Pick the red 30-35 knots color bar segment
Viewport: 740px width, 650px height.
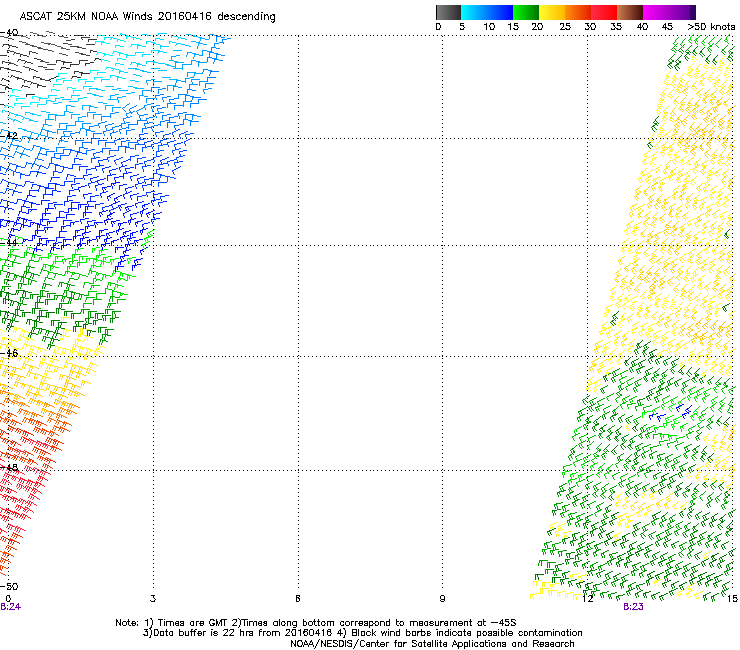point(604,12)
